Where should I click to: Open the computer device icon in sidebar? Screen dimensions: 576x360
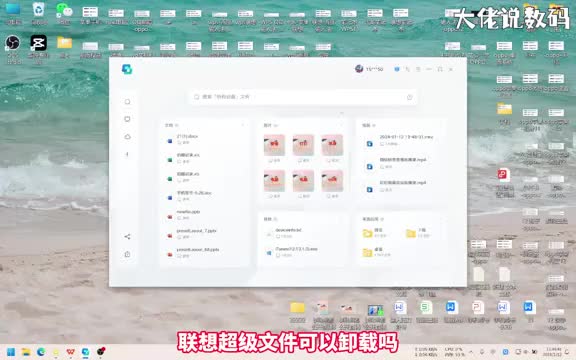[127, 119]
